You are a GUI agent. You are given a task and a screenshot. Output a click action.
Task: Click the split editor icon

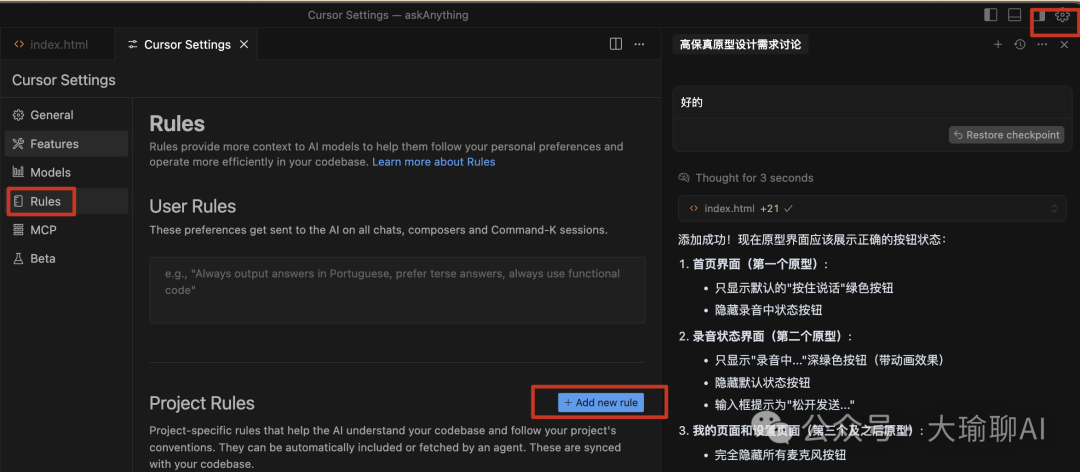616,44
